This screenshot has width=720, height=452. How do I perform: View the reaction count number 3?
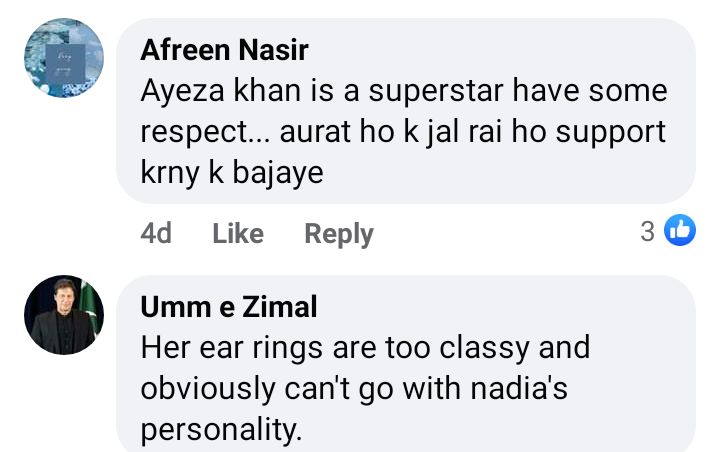[648, 232]
